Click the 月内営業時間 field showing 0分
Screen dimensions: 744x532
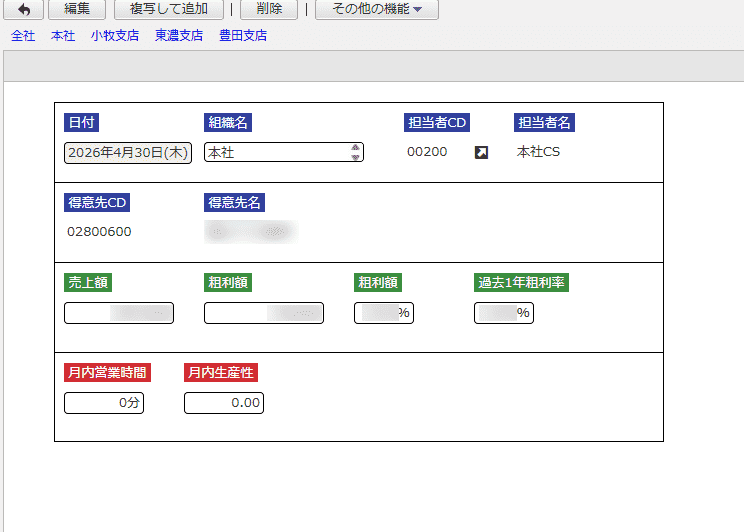click(x=104, y=403)
